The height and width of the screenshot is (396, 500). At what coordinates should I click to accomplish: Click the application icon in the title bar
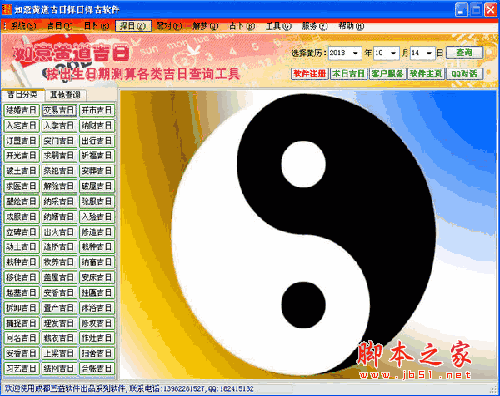click(x=7, y=9)
